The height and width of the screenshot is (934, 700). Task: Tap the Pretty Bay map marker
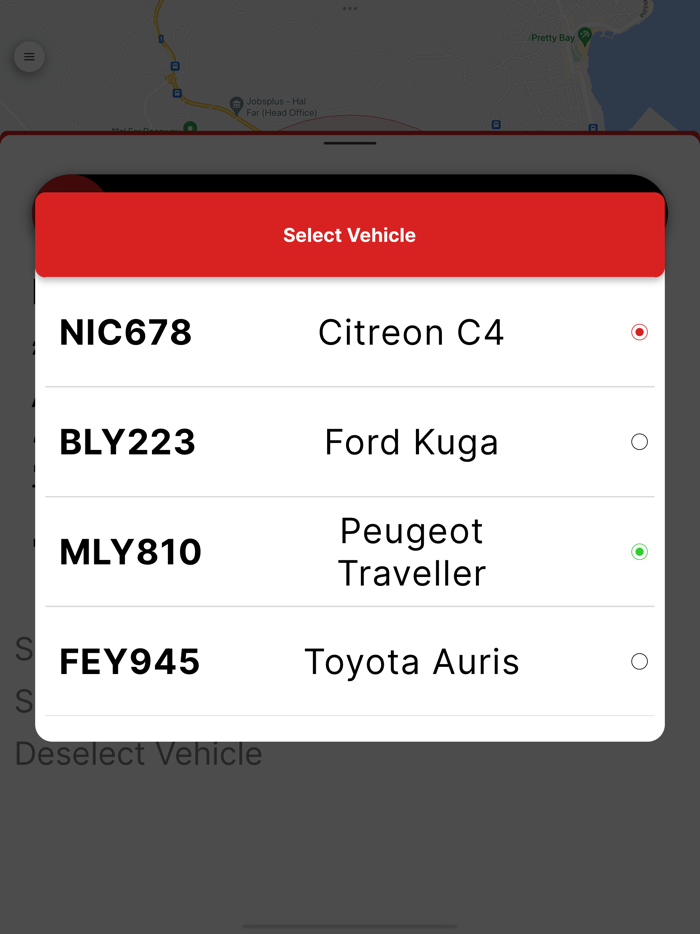(585, 36)
